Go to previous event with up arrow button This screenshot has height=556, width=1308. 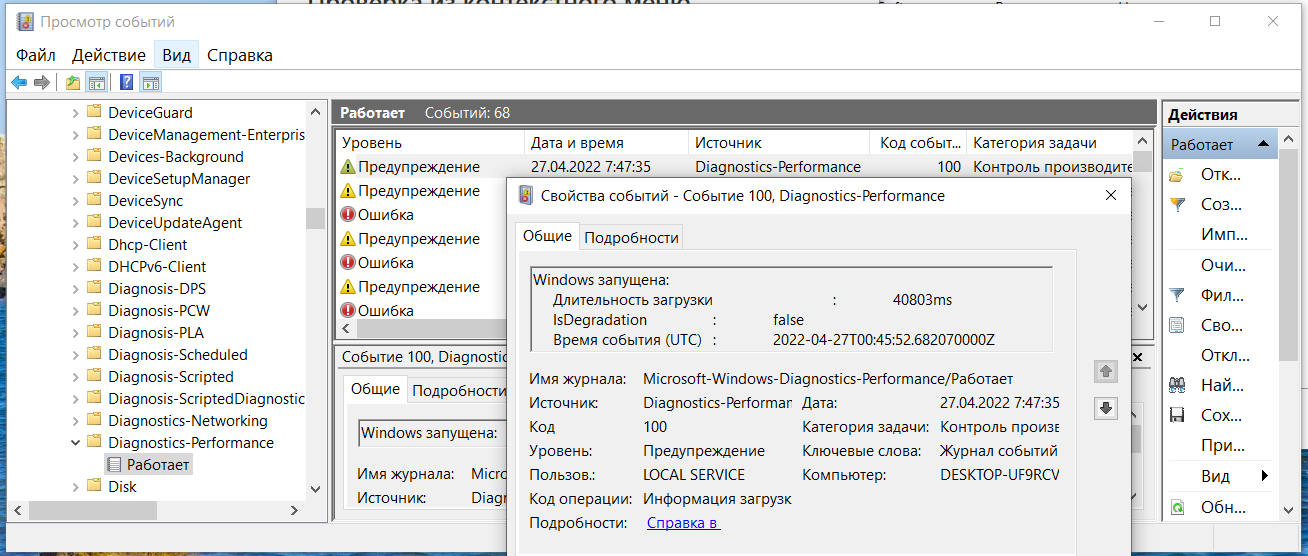pos(1105,371)
